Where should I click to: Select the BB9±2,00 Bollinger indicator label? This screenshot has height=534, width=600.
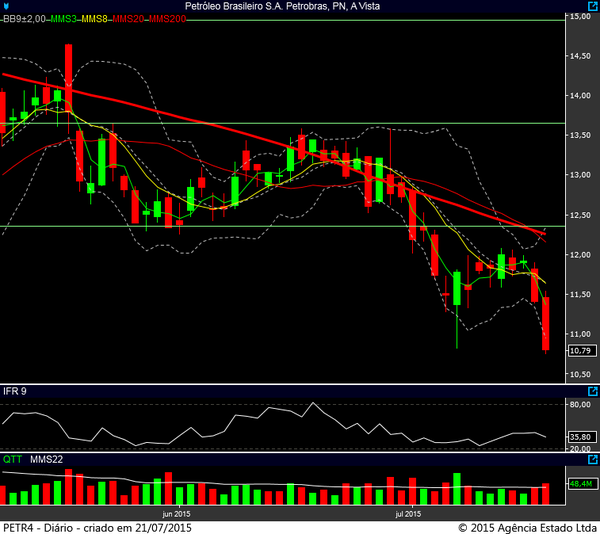pos(22,19)
